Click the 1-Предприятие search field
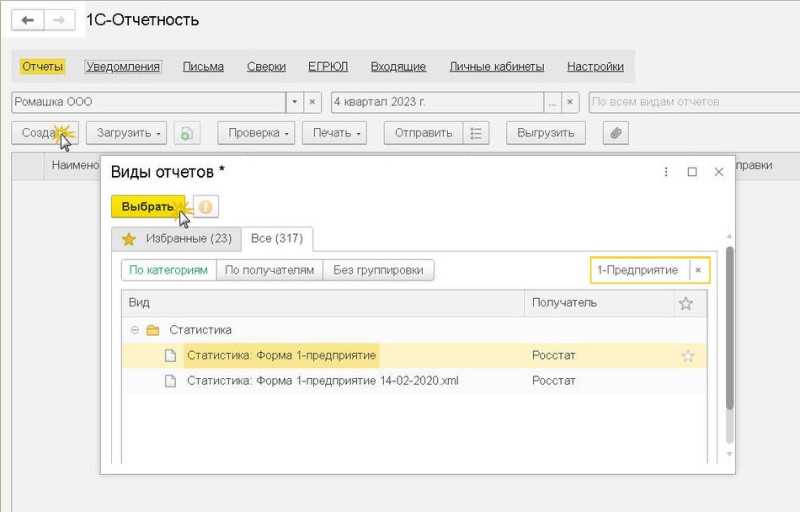The image size is (800, 512). [x=640, y=270]
